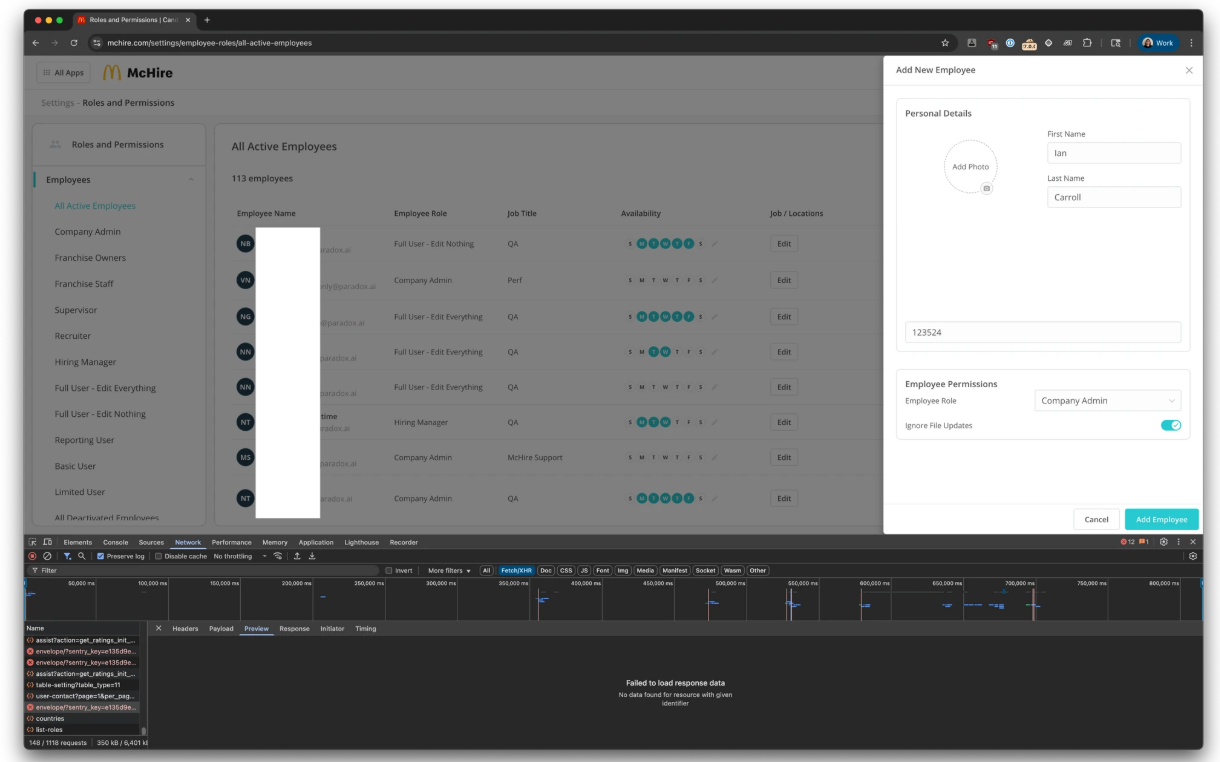Screen dimensions: 1220x762
Task: Uncheck the Preserve log checkbox
Action: [x=100, y=556]
